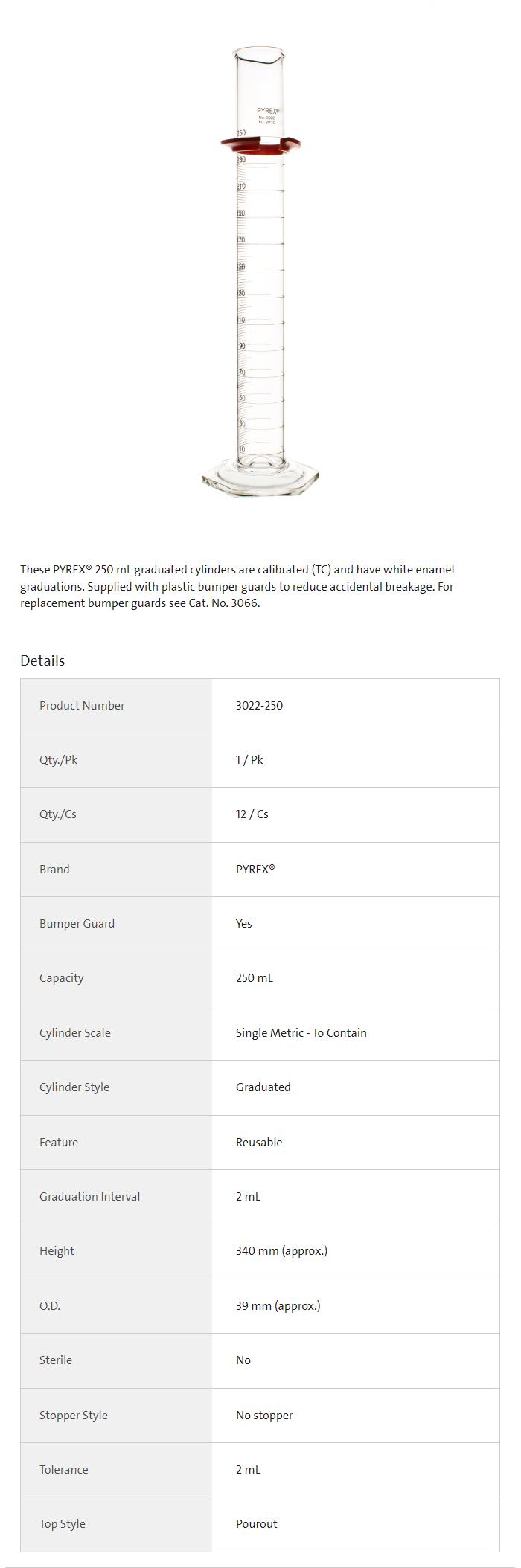Select the product number 3022-250 value
Viewport: 521px width, 1568px height.
point(259,706)
